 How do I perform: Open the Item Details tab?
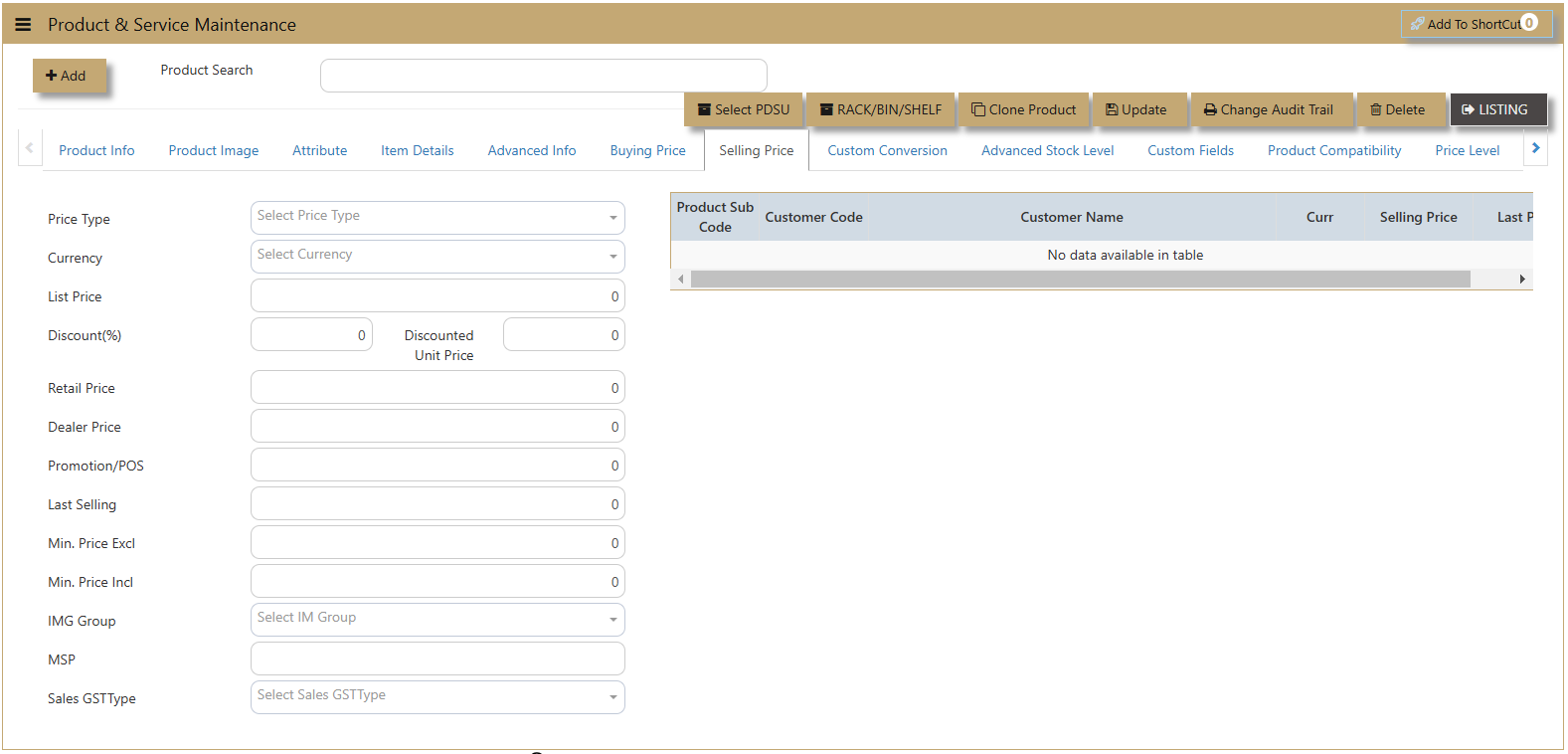[x=418, y=150]
